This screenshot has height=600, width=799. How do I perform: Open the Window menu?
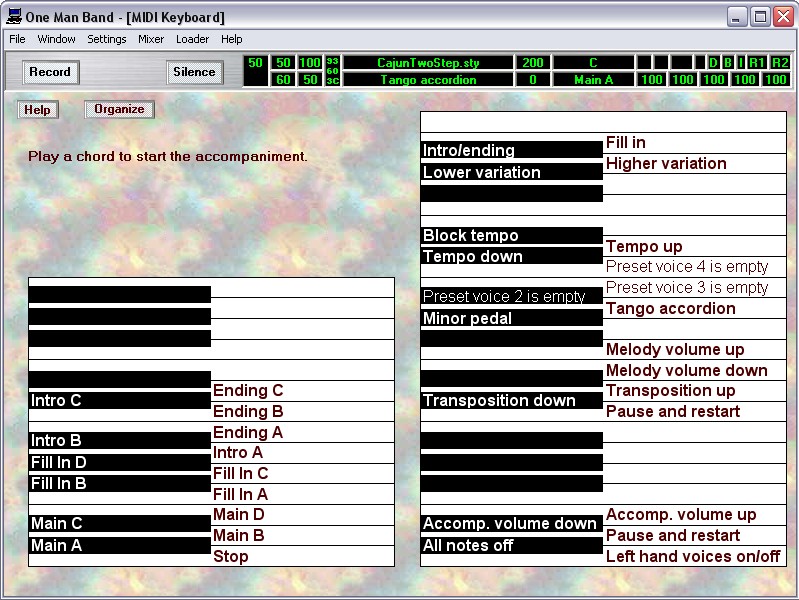click(56, 39)
